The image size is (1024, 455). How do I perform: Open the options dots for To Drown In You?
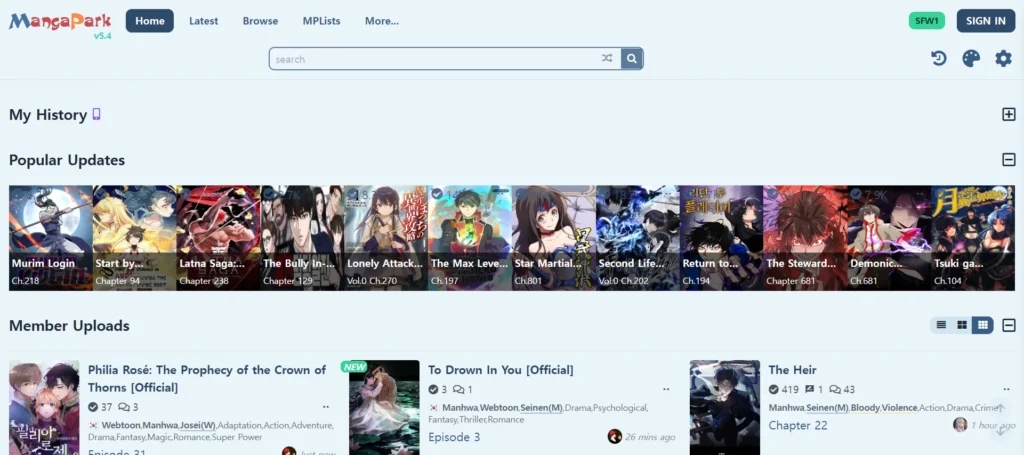pos(666,390)
